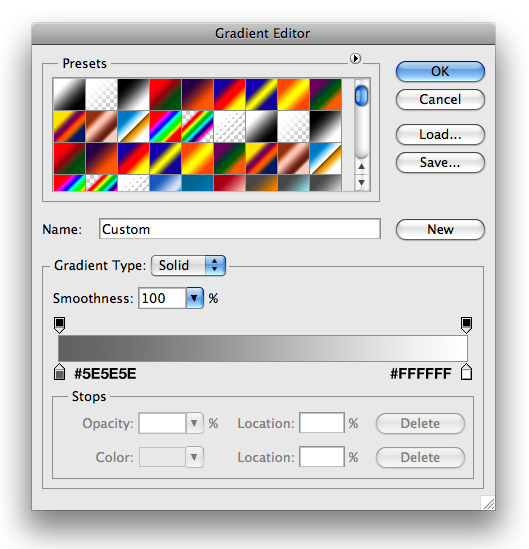The width and height of the screenshot is (529, 549).
Task: Pick the copper gradient preset in the second row
Action: [102, 126]
